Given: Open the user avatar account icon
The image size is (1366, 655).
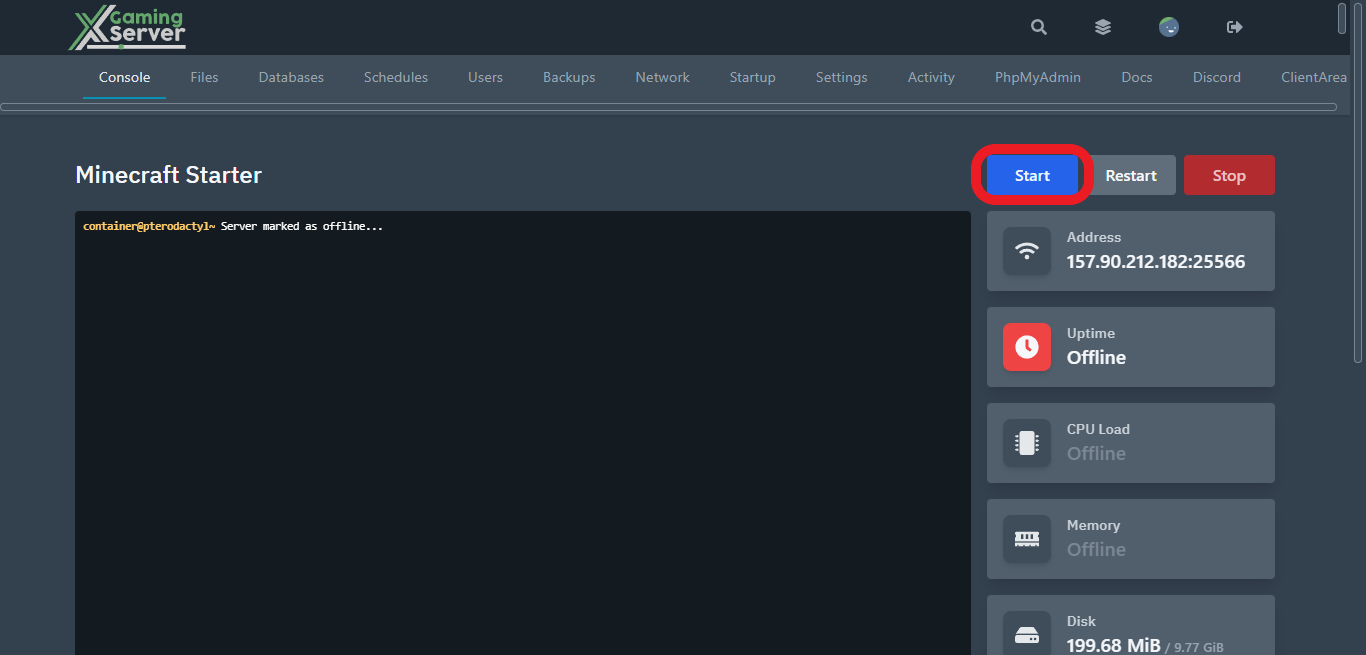Looking at the screenshot, I should pyautogui.click(x=1168, y=27).
